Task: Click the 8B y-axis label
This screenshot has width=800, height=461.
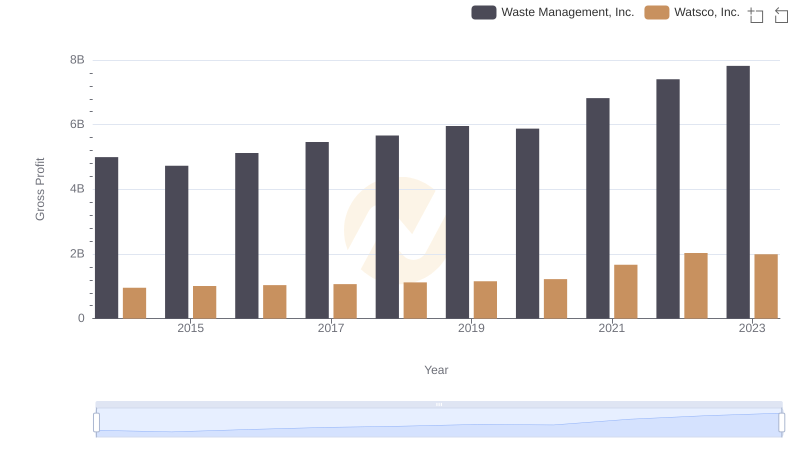Action: pyautogui.click(x=77, y=60)
